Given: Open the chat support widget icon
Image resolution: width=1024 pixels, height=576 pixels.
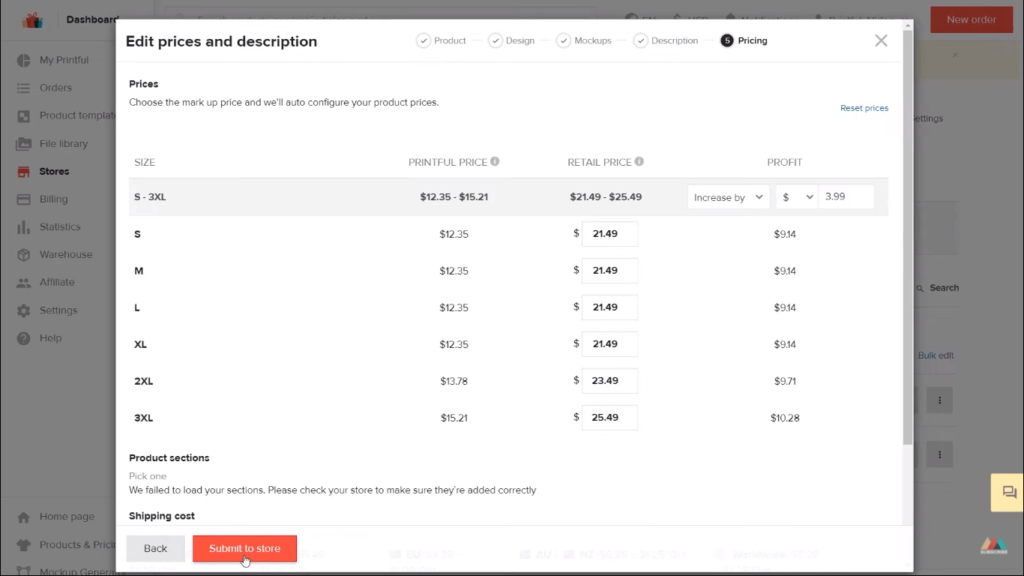Looking at the screenshot, I should pos(1009,492).
